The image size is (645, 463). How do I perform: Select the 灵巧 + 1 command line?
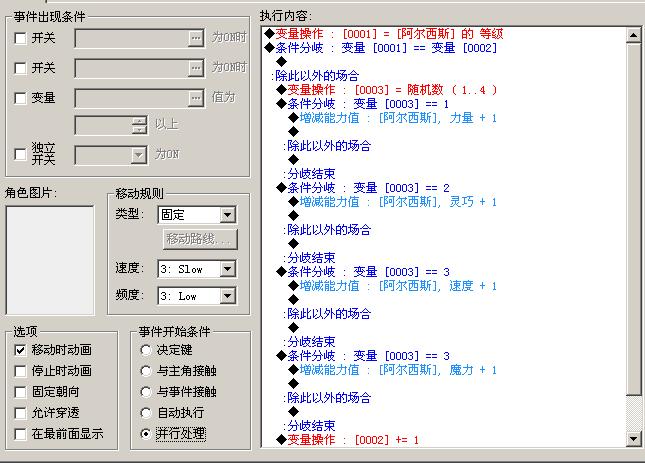(x=393, y=202)
